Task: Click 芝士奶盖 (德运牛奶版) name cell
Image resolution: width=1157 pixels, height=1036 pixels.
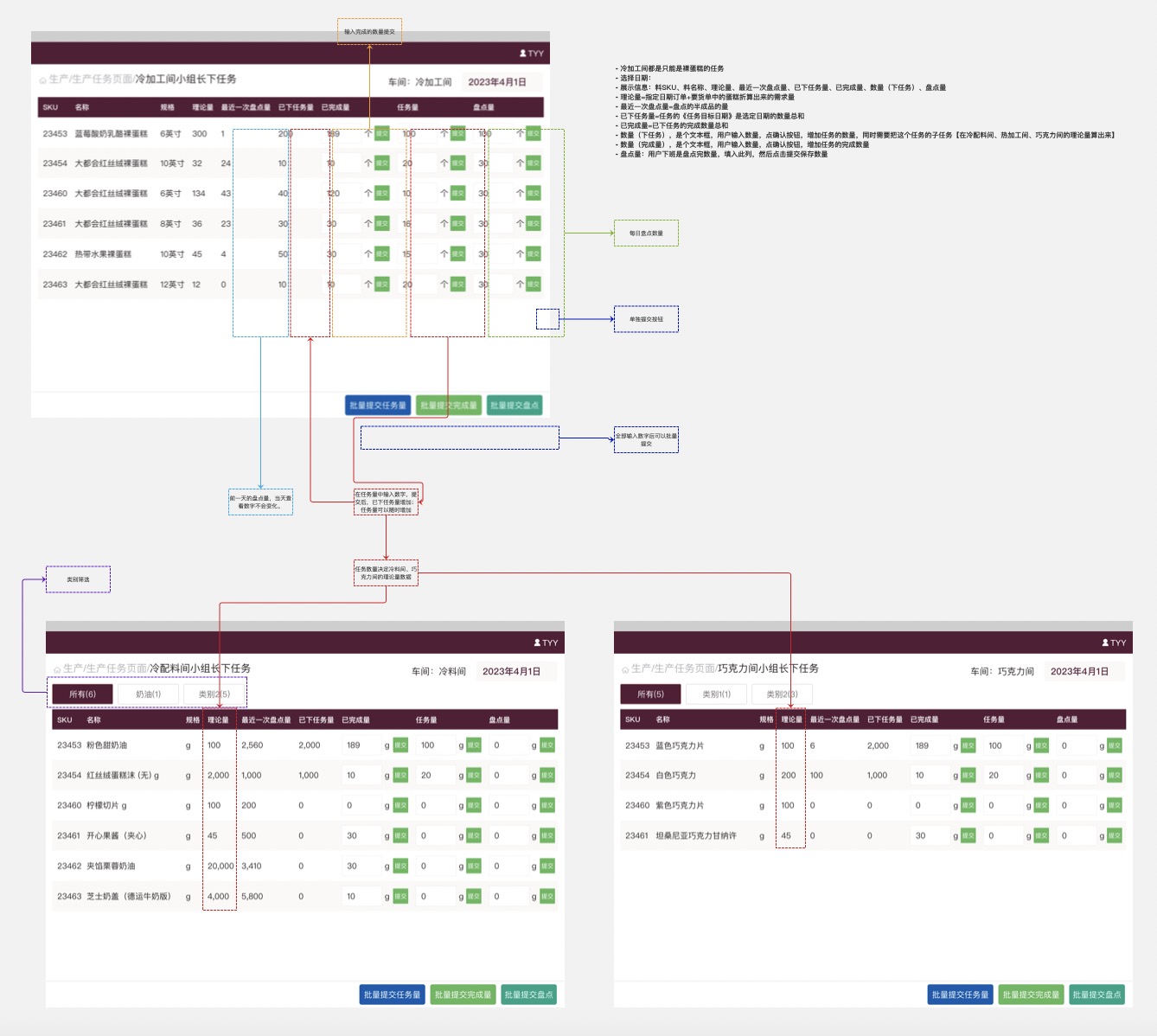Action: click(x=128, y=896)
